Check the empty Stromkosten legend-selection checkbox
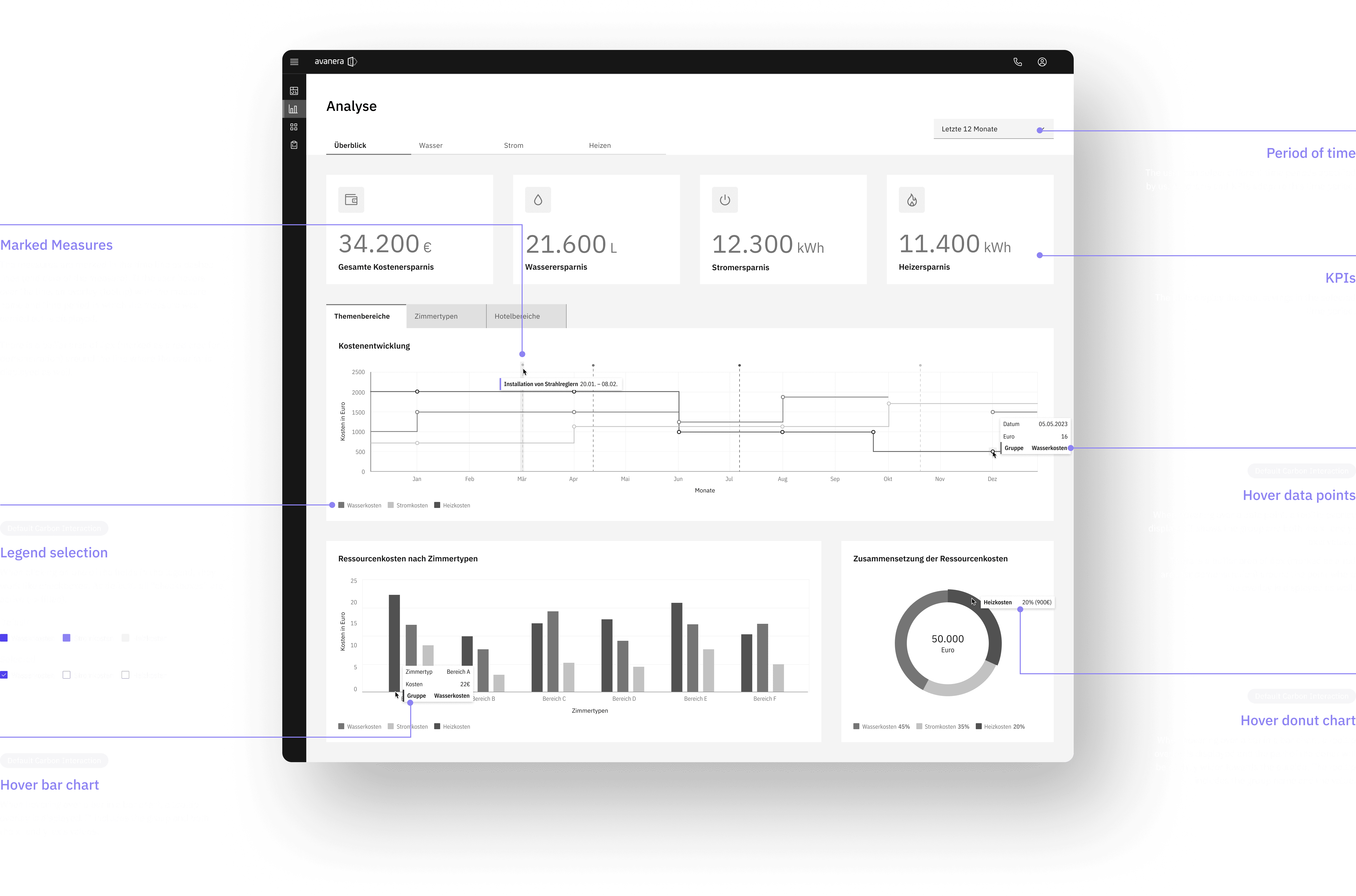 (x=66, y=675)
